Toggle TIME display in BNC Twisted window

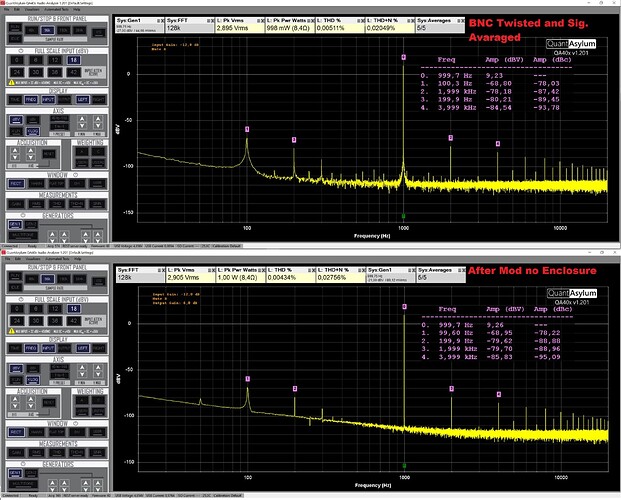pos(15,99)
